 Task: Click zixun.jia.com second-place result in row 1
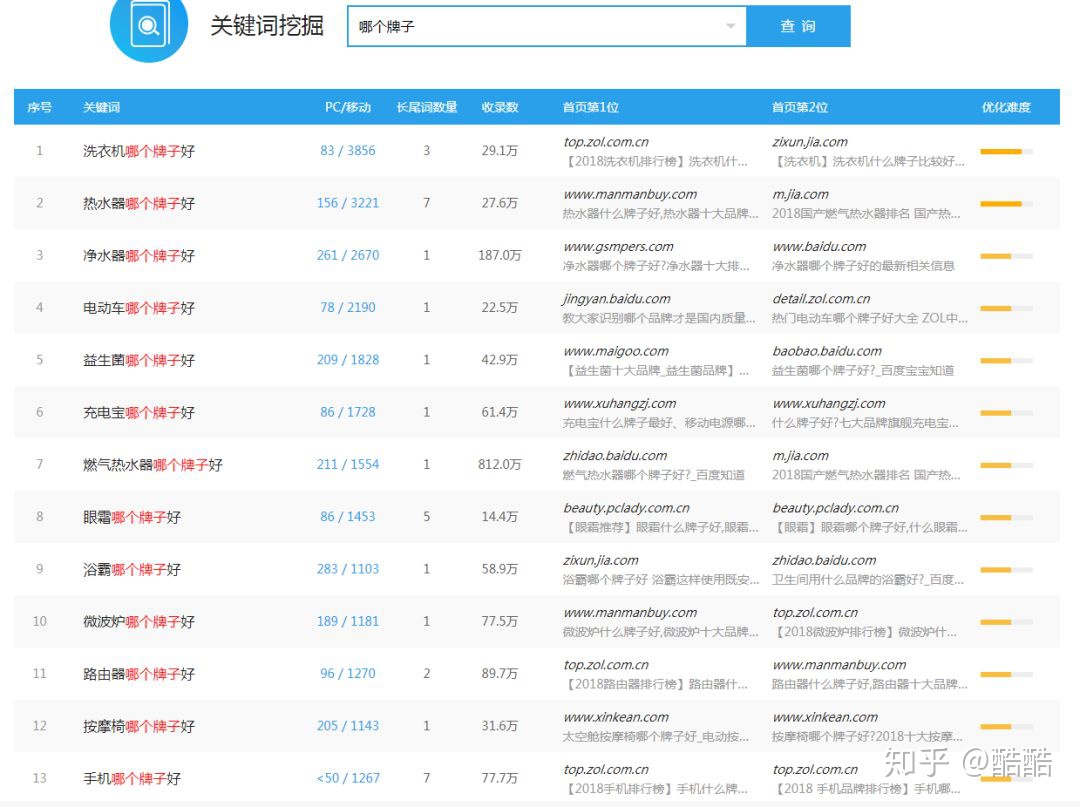click(810, 142)
